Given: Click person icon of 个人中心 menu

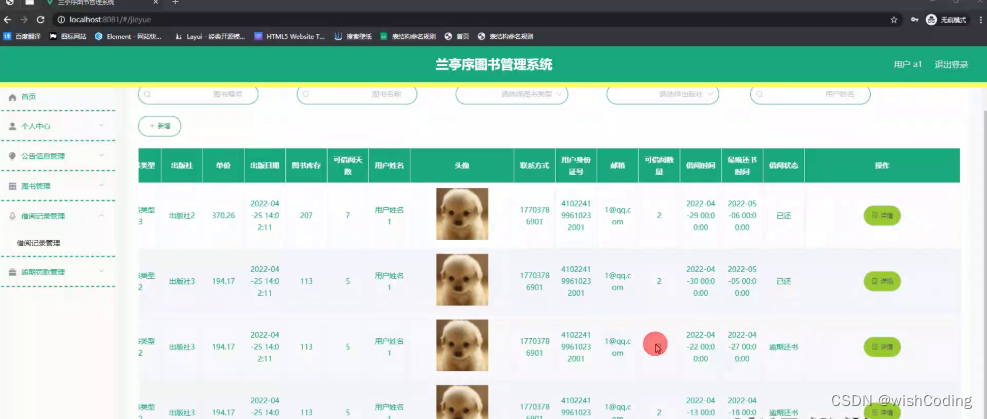Looking at the screenshot, I should tap(12, 126).
